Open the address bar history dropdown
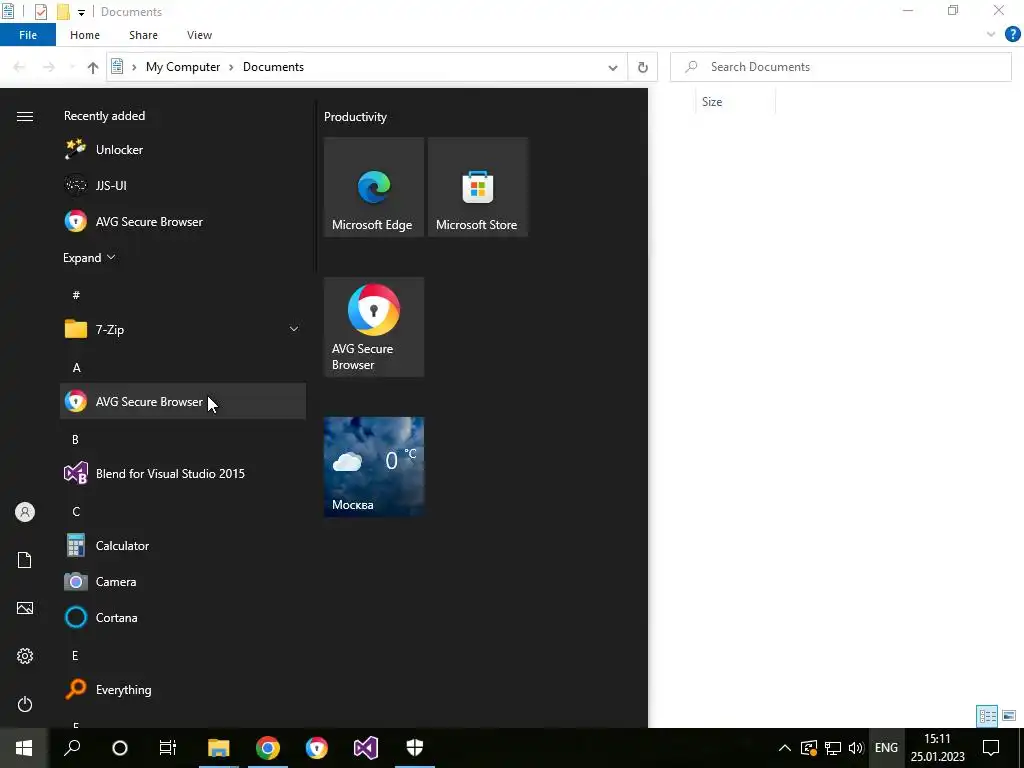The height and width of the screenshot is (768, 1024). coord(613,67)
